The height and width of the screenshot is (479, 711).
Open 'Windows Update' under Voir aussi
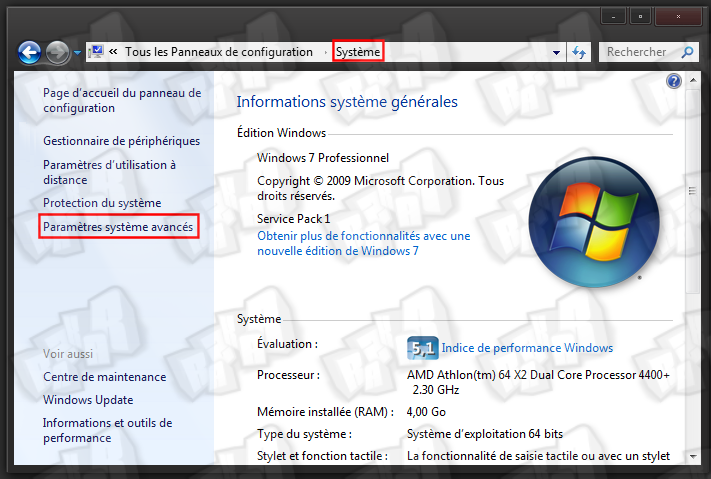[88, 400]
